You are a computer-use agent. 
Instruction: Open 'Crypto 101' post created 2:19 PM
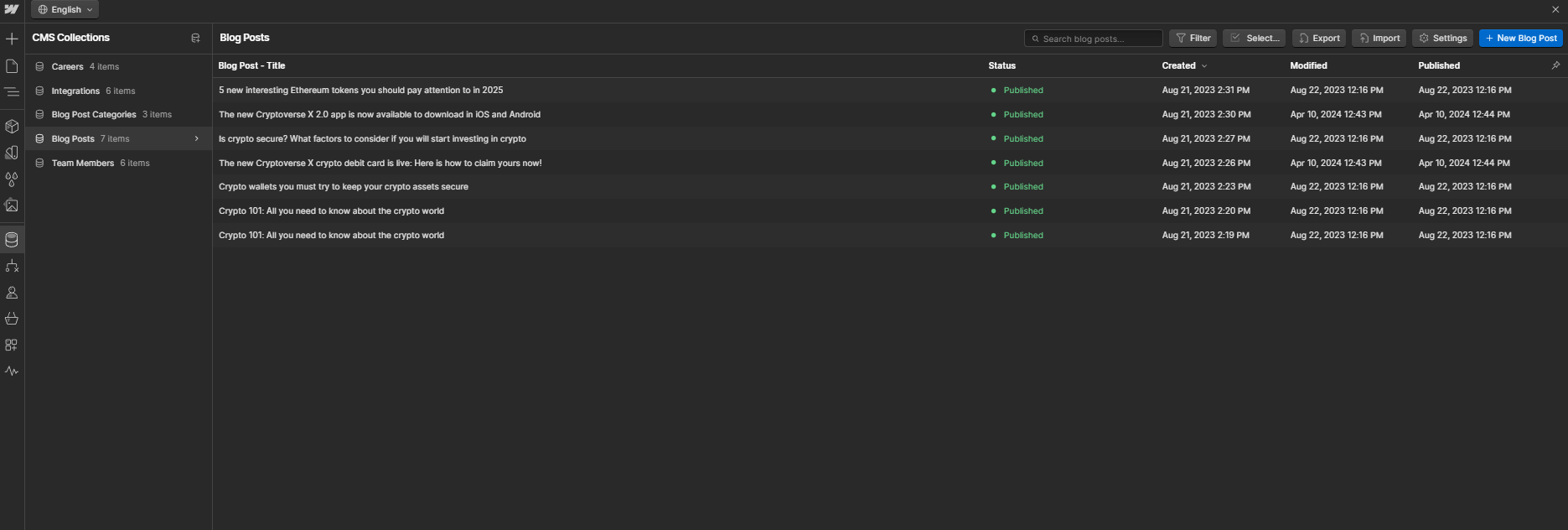click(331, 235)
